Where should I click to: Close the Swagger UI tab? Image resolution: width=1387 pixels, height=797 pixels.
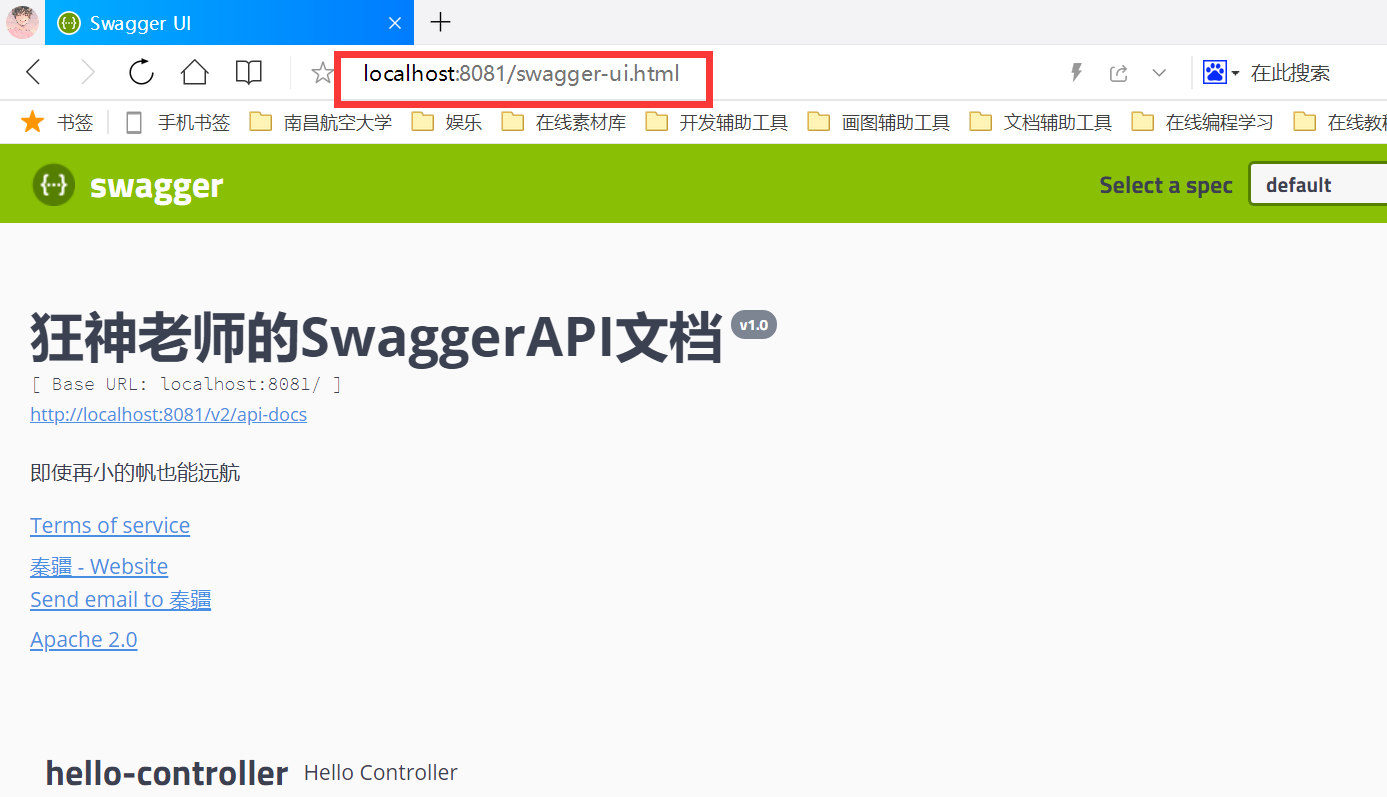point(395,22)
